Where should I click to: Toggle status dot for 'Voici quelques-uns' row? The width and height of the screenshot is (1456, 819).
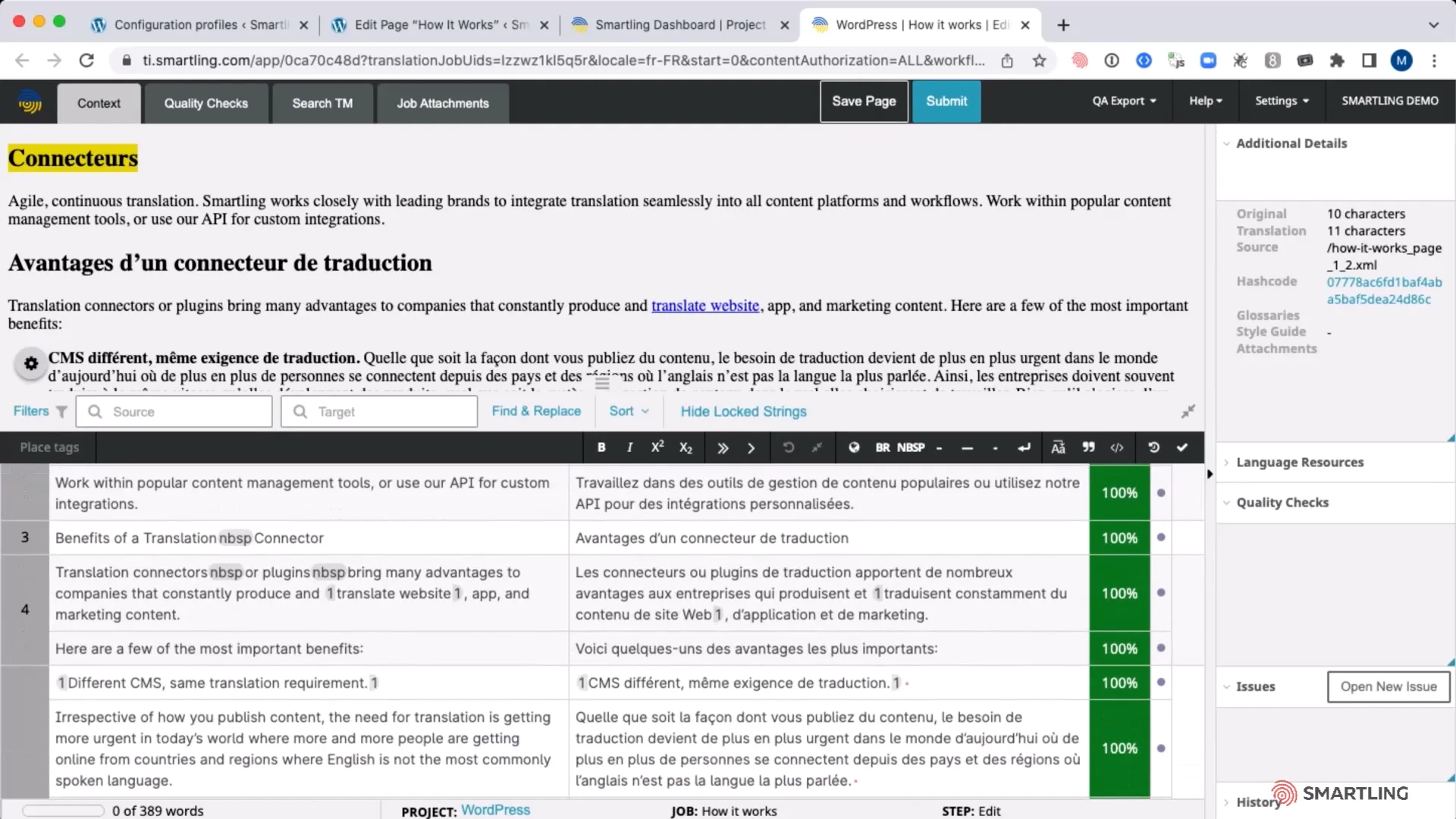tap(1161, 648)
